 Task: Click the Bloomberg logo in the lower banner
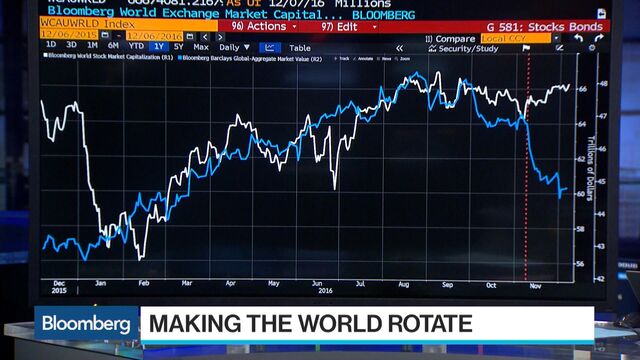click(x=86, y=323)
